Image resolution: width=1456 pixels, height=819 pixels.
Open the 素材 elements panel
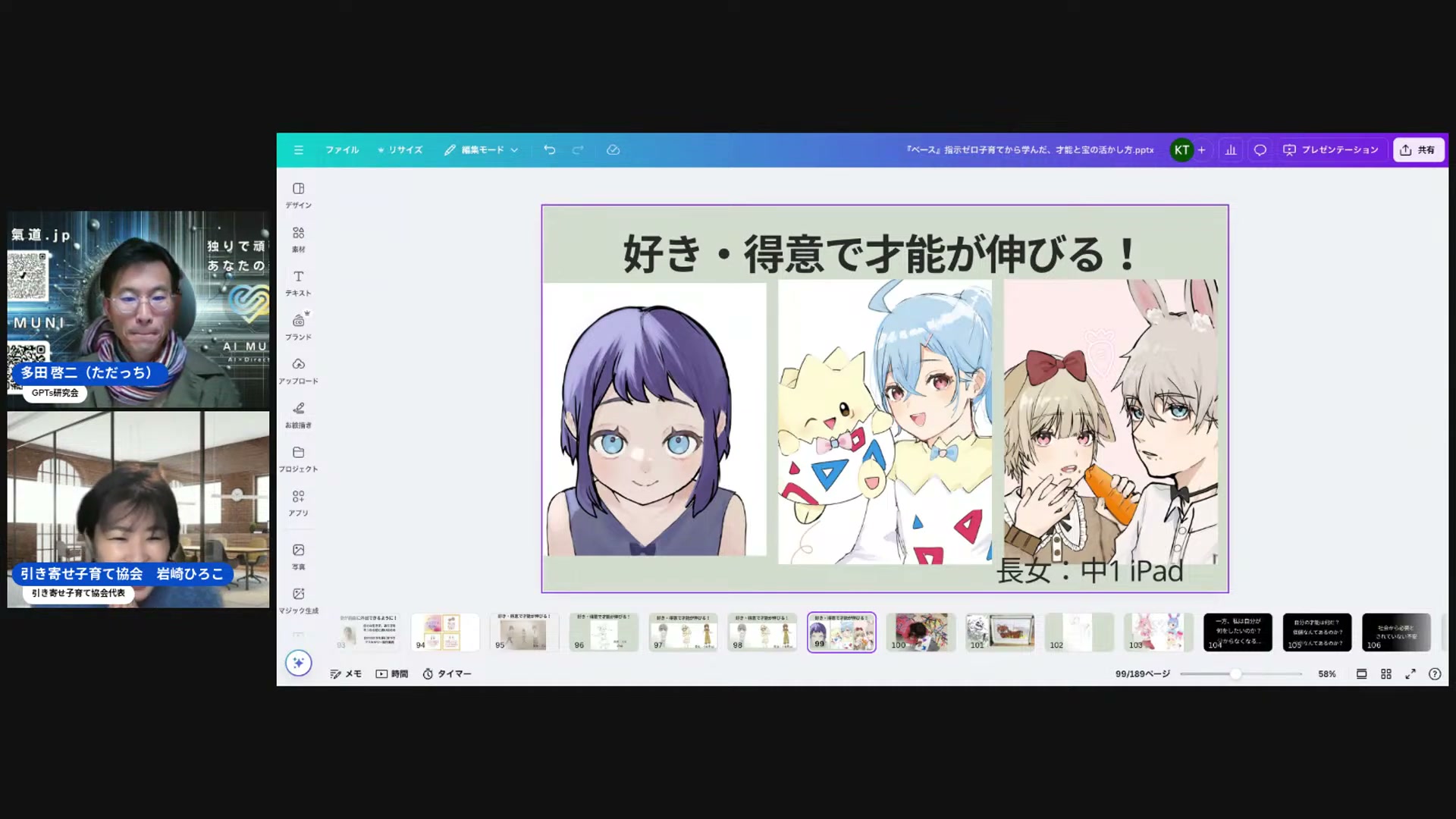pyautogui.click(x=299, y=239)
